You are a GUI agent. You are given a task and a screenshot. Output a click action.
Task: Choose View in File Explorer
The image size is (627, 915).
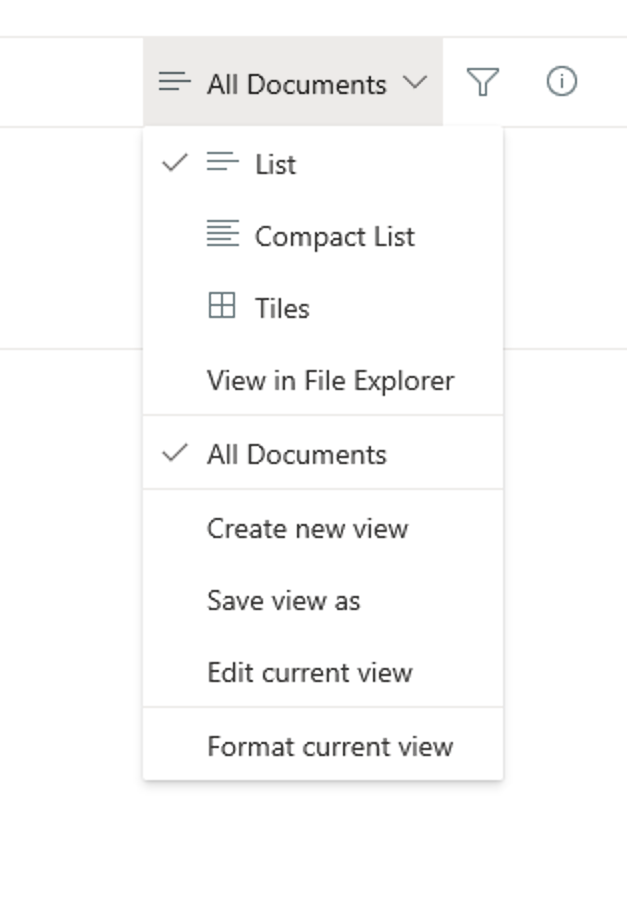(323, 380)
